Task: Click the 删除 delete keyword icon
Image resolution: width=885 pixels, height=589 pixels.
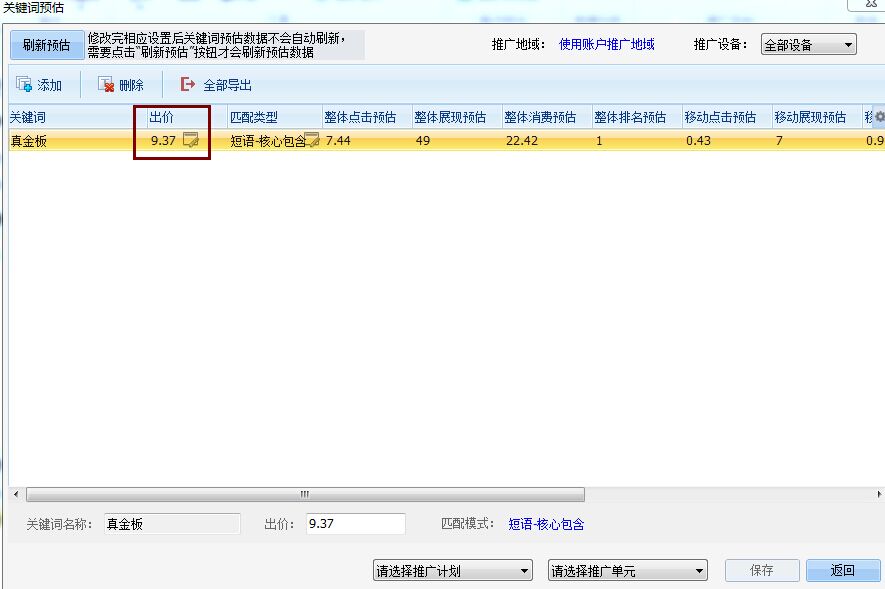Action: [103, 84]
